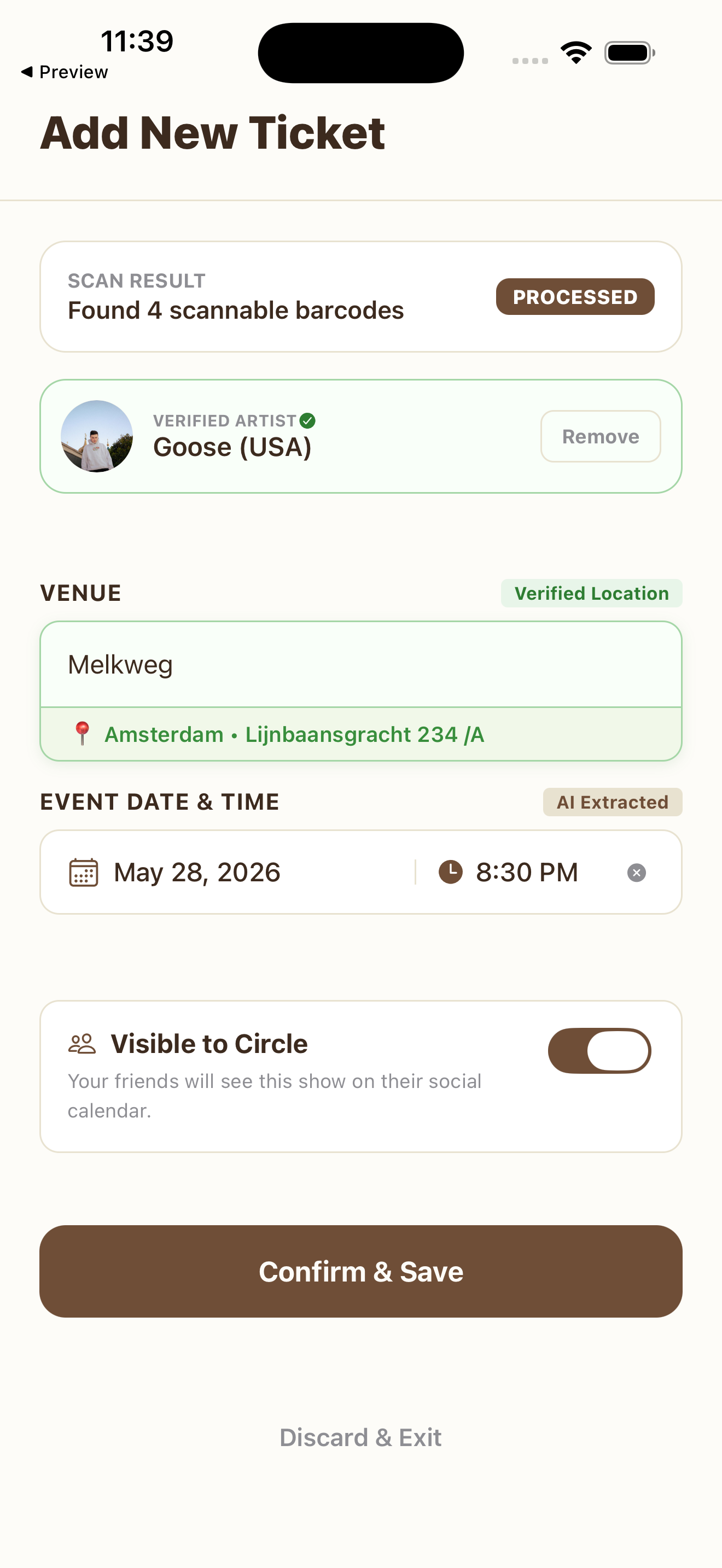Toggle the Visible to Circle switch

(599, 1051)
